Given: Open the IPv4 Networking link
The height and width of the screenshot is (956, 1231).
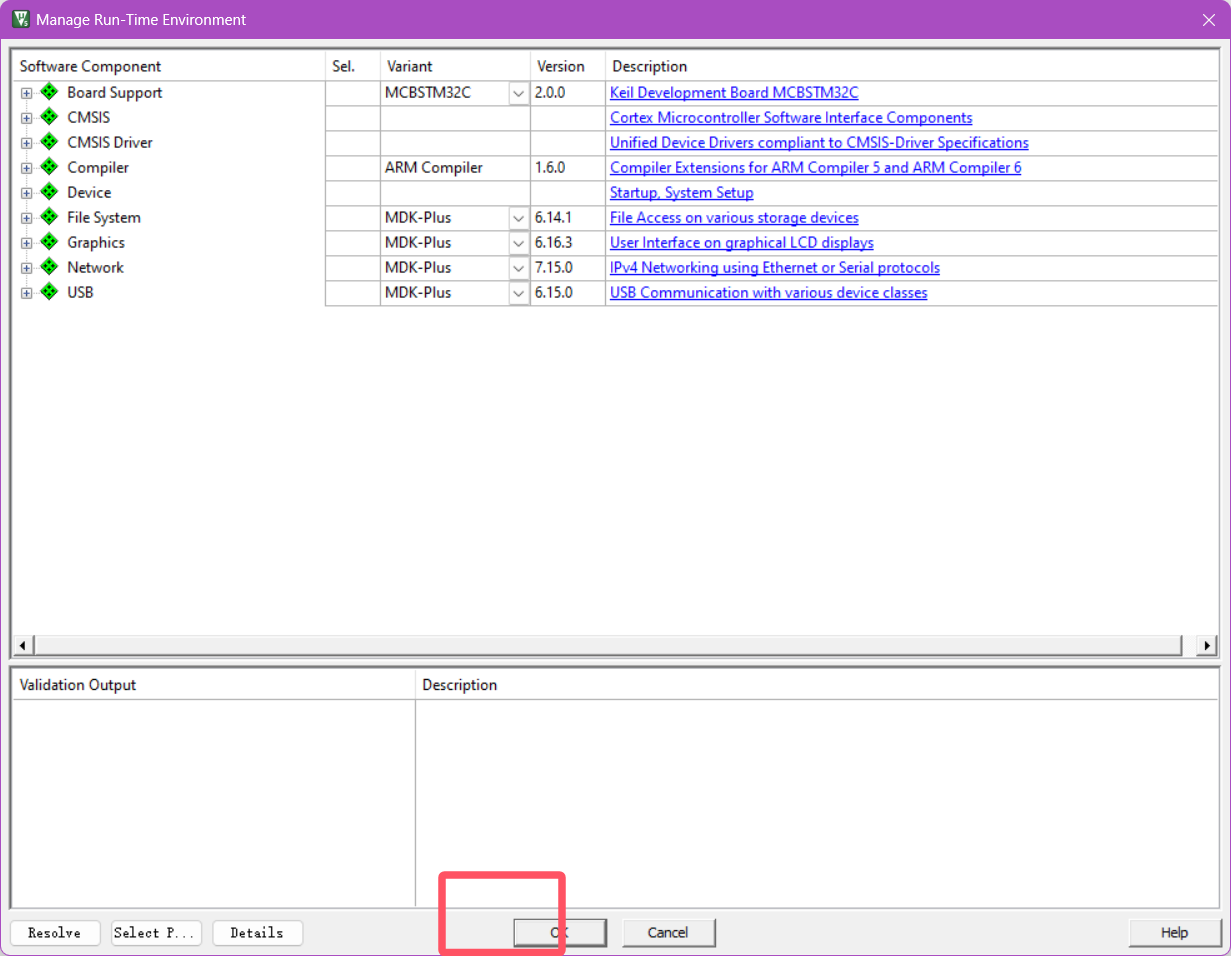Looking at the screenshot, I should pyautogui.click(x=775, y=267).
